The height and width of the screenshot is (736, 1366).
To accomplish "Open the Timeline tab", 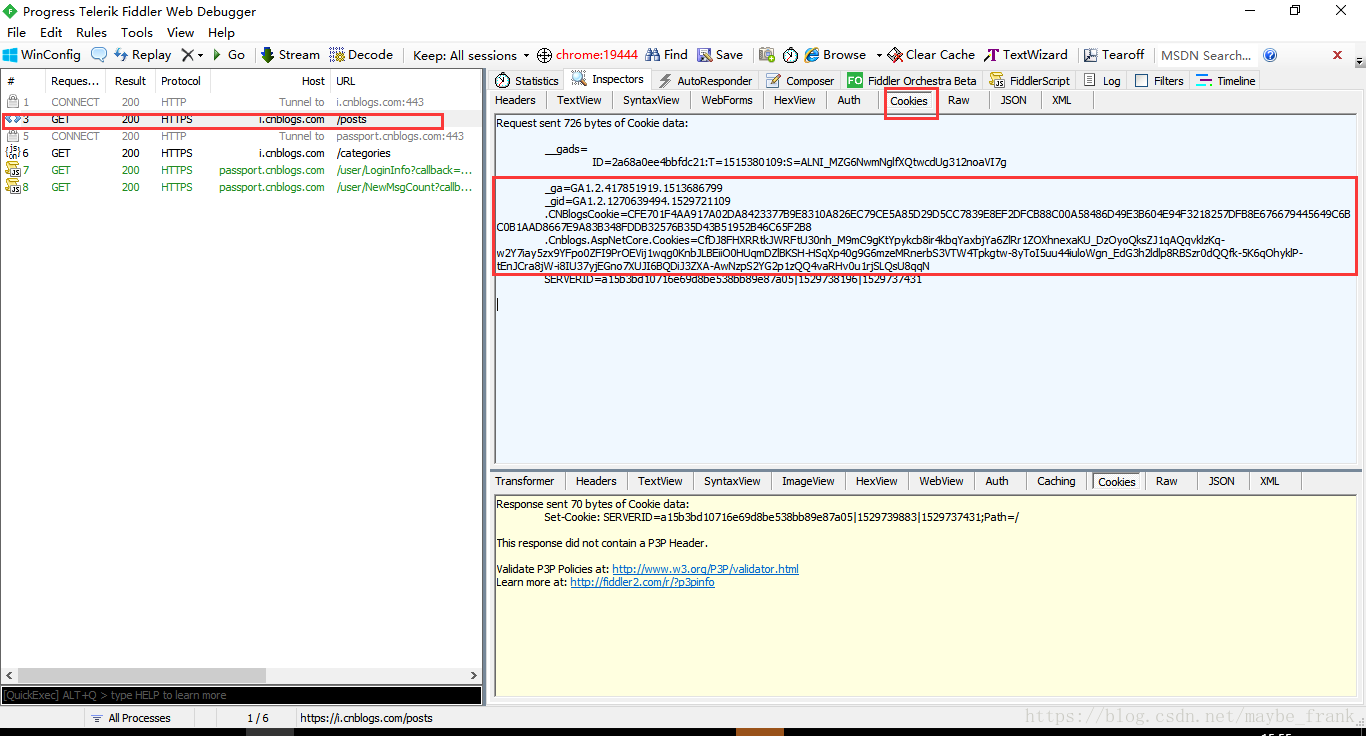I will [x=1226, y=81].
